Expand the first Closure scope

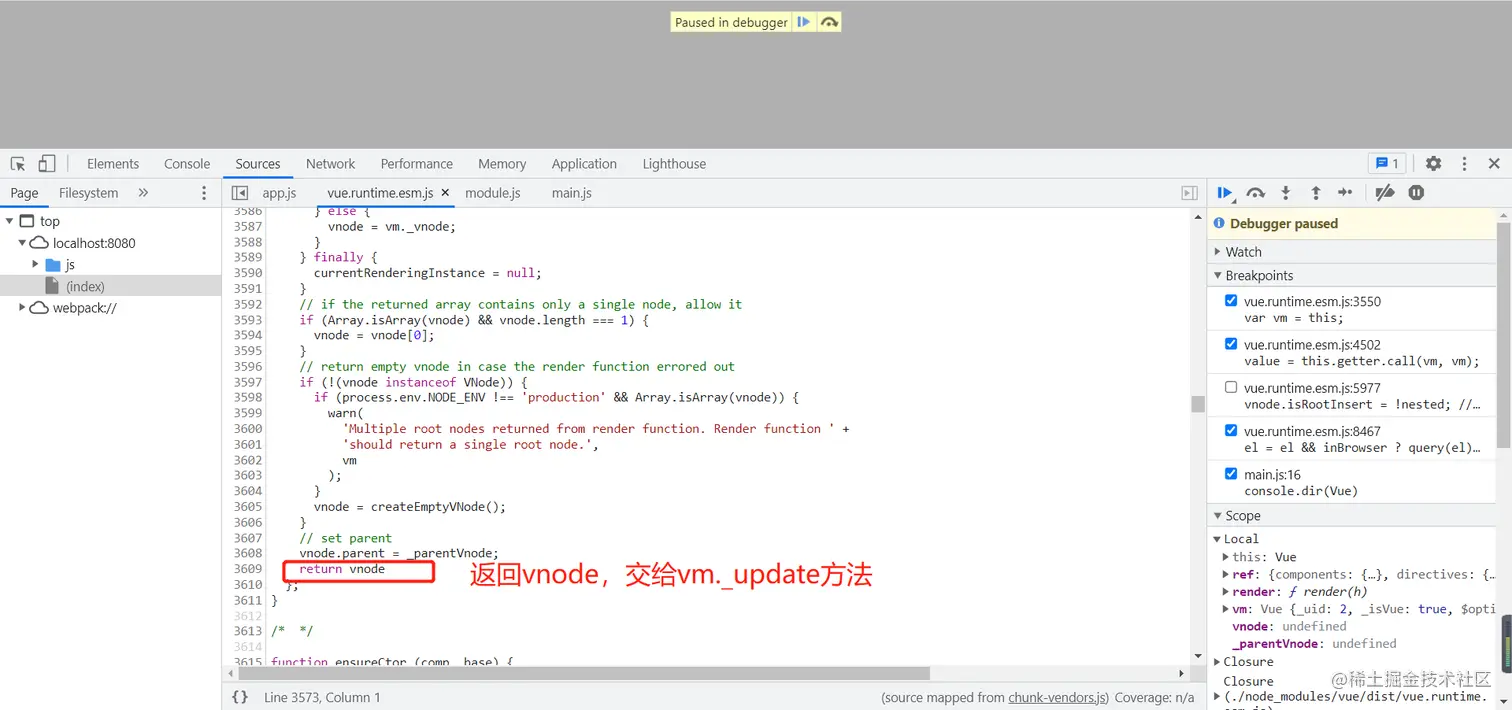tap(1218, 662)
